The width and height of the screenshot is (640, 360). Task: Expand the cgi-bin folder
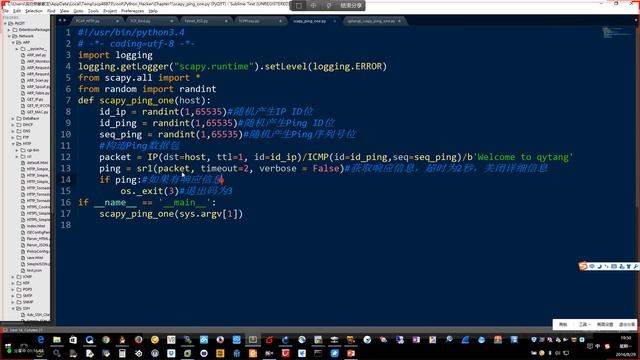pos(17,150)
